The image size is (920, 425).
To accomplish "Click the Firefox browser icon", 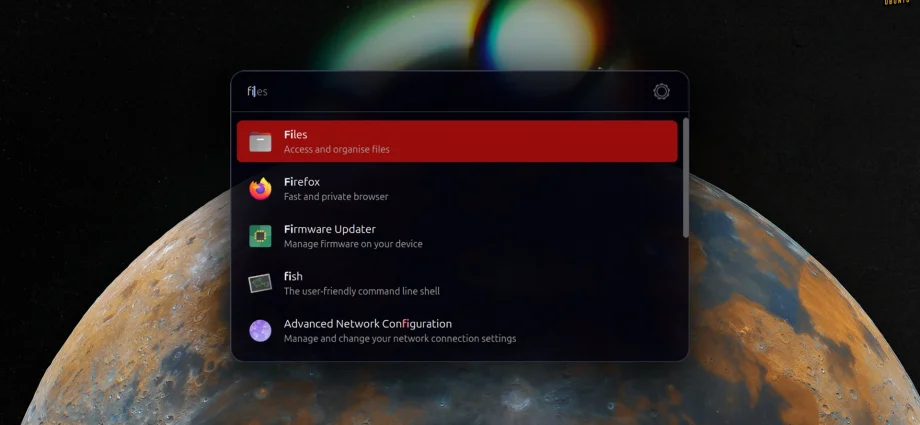I will click(x=260, y=189).
